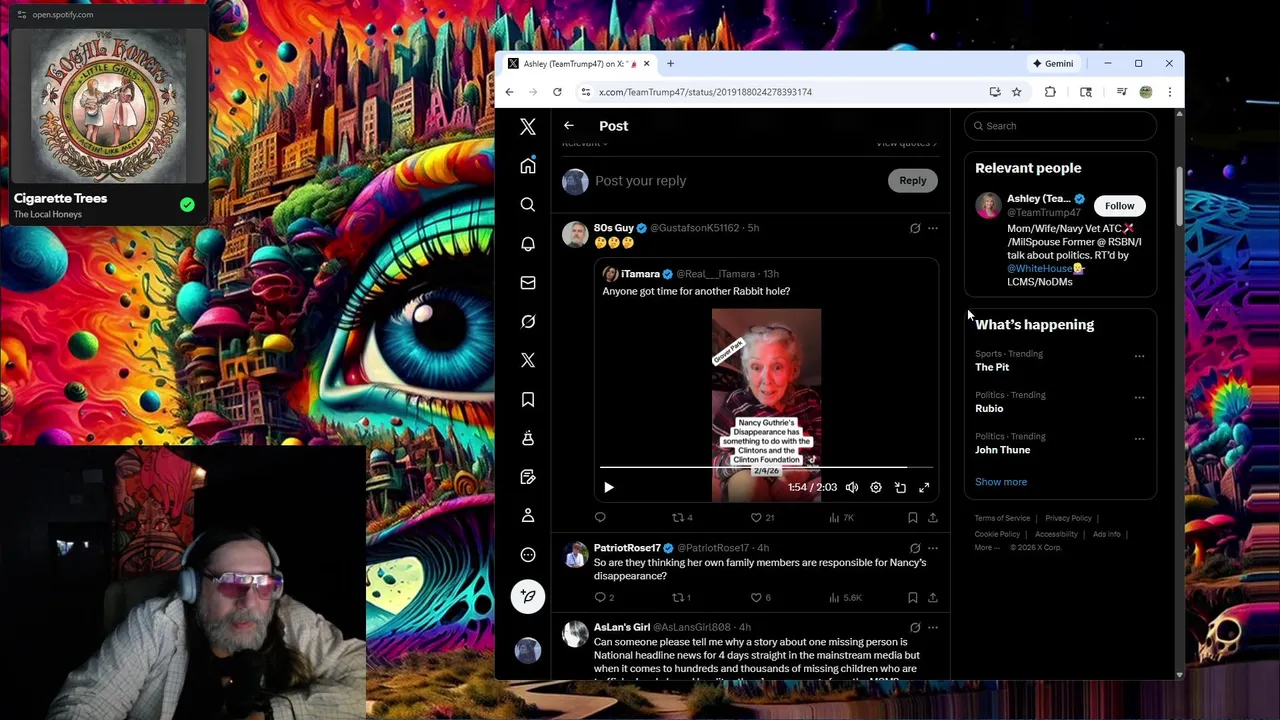Open Profile person icon in X sidebar
Viewport: 1280px width, 720px height.
pyautogui.click(x=528, y=516)
